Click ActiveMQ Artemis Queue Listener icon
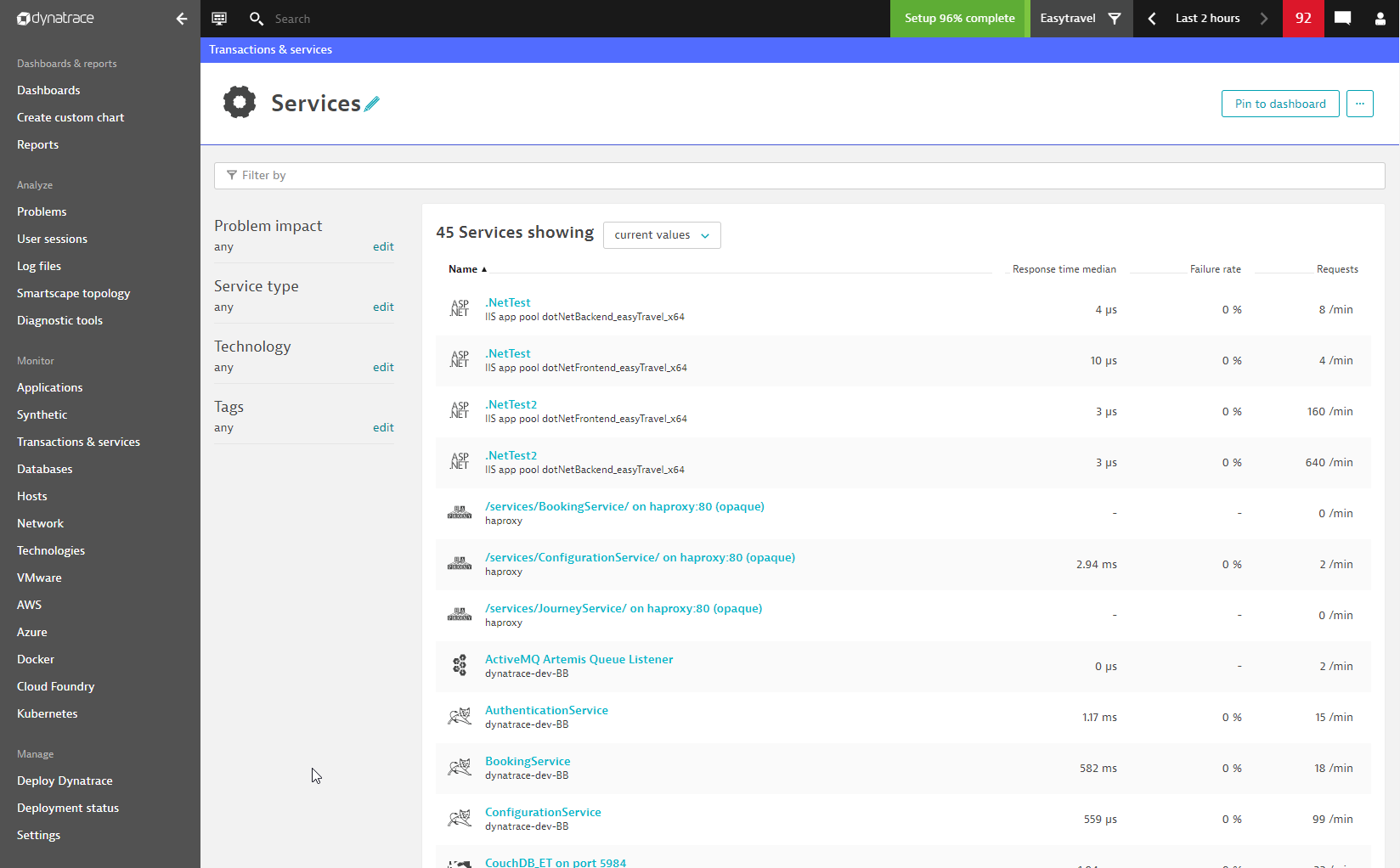The height and width of the screenshot is (868, 1400). 460,665
